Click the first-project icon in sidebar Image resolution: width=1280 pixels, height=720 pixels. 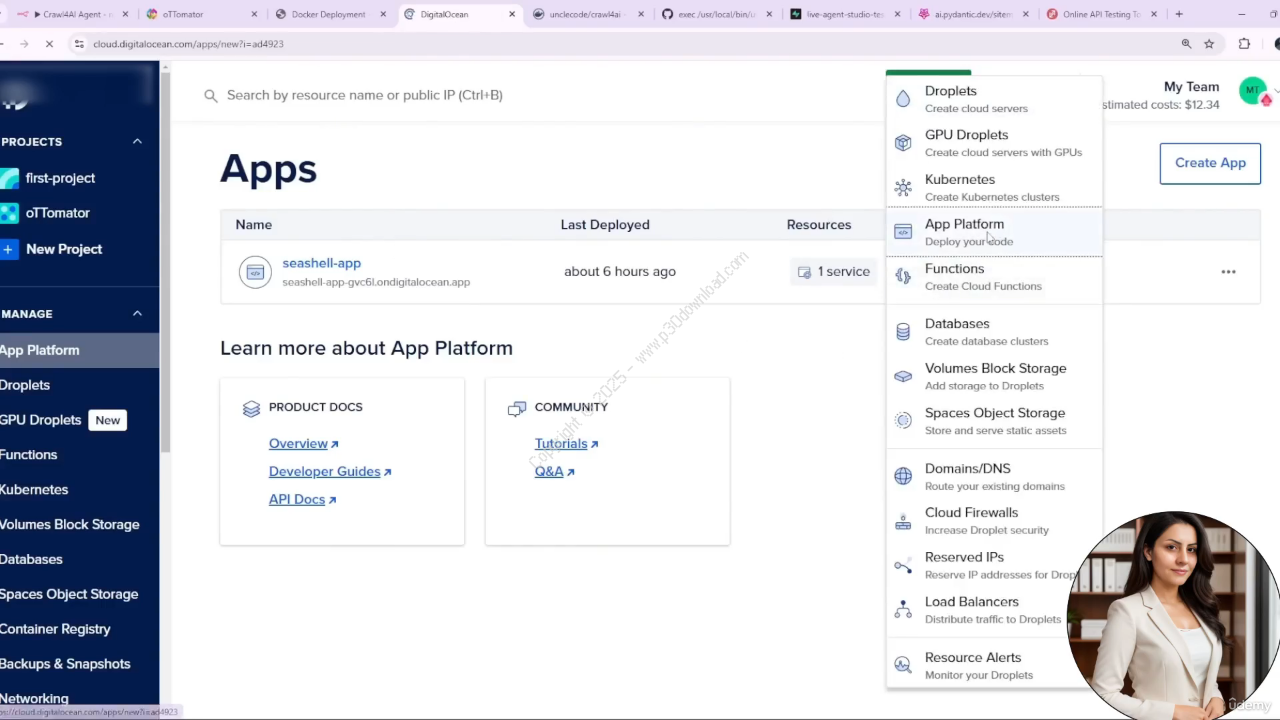(x=9, y=178)
